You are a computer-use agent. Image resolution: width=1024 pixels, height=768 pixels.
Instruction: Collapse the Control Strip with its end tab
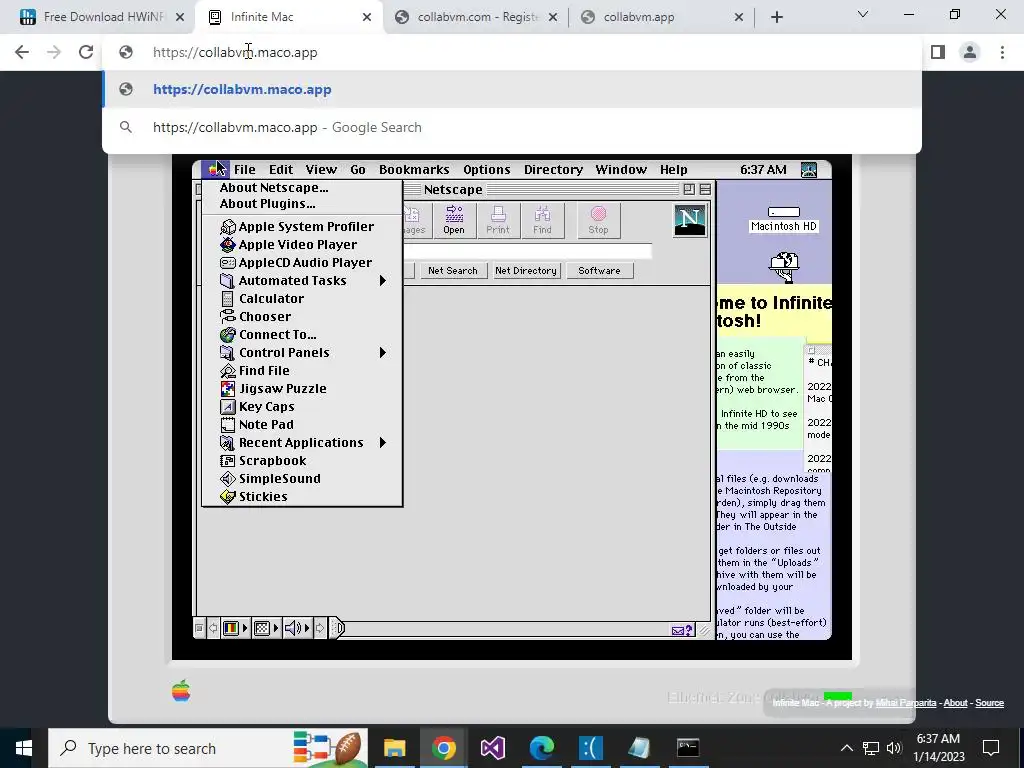(336, 628)
